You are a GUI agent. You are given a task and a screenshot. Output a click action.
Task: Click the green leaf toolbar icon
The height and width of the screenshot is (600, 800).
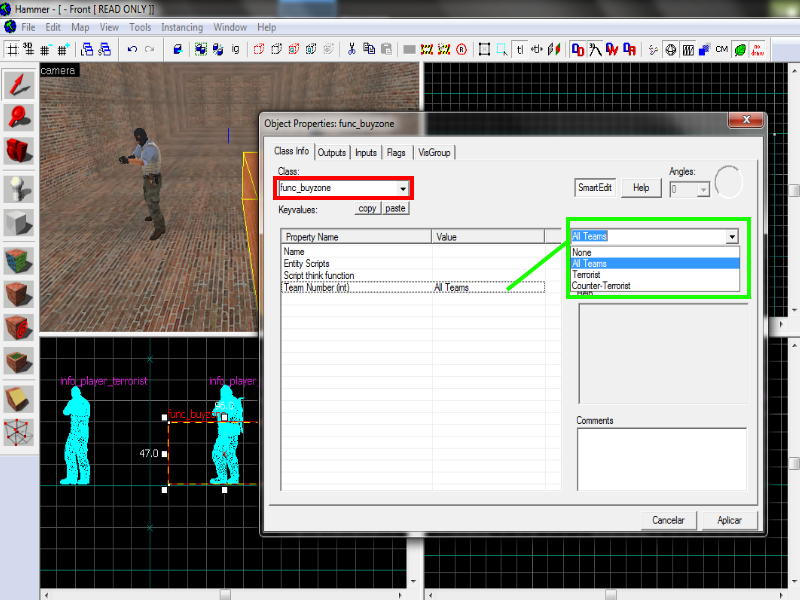click(740, 49)
